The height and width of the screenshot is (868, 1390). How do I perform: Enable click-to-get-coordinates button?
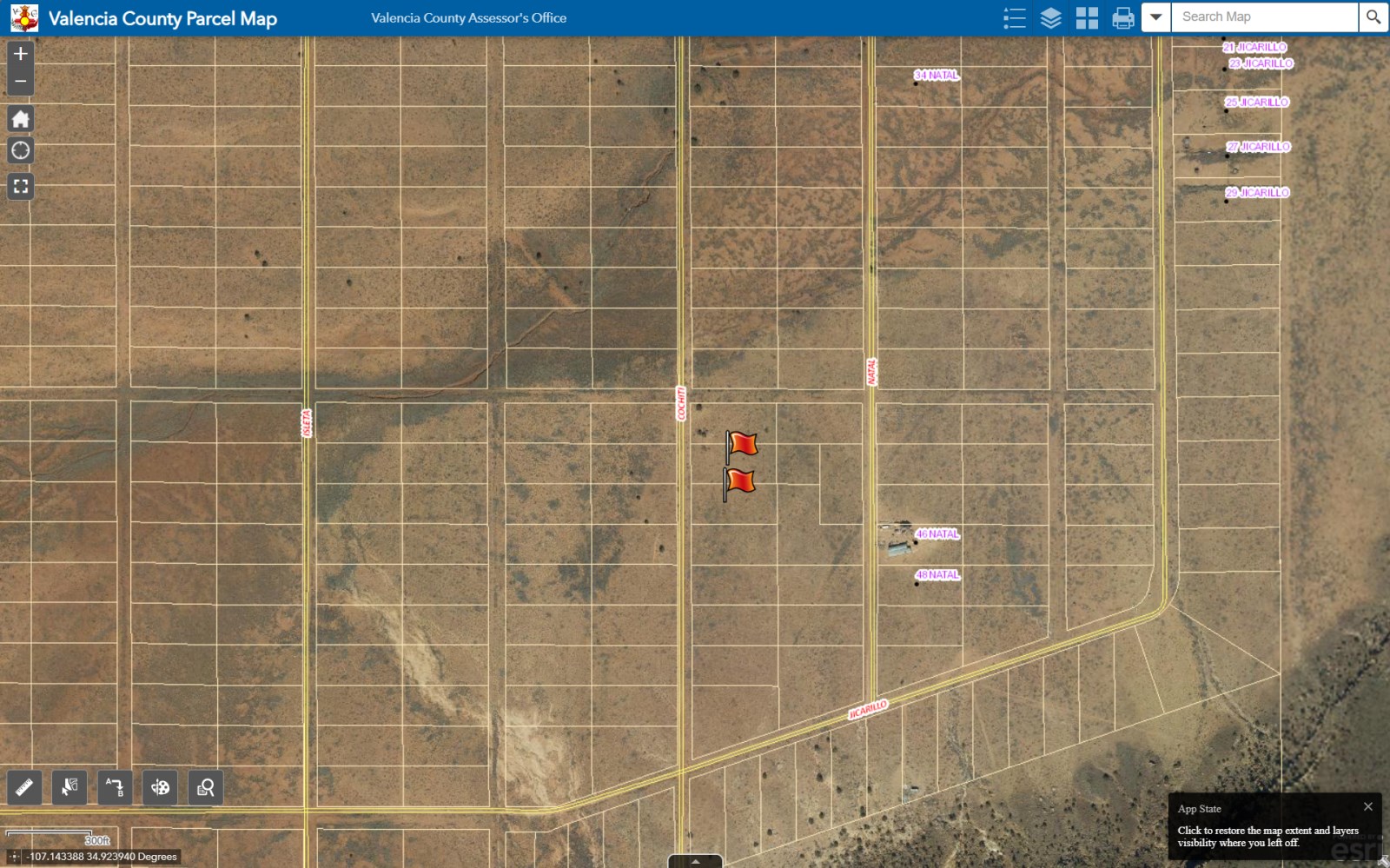point(14,857)
